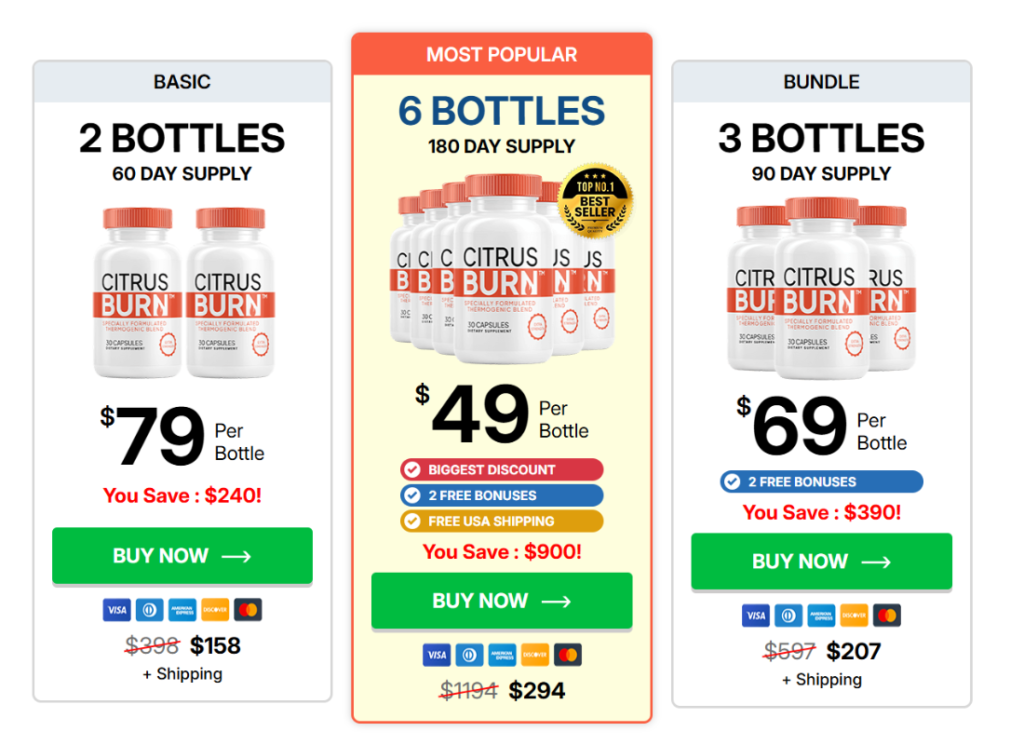Click the American Express icon under 6 Bottles

point(502,655)
